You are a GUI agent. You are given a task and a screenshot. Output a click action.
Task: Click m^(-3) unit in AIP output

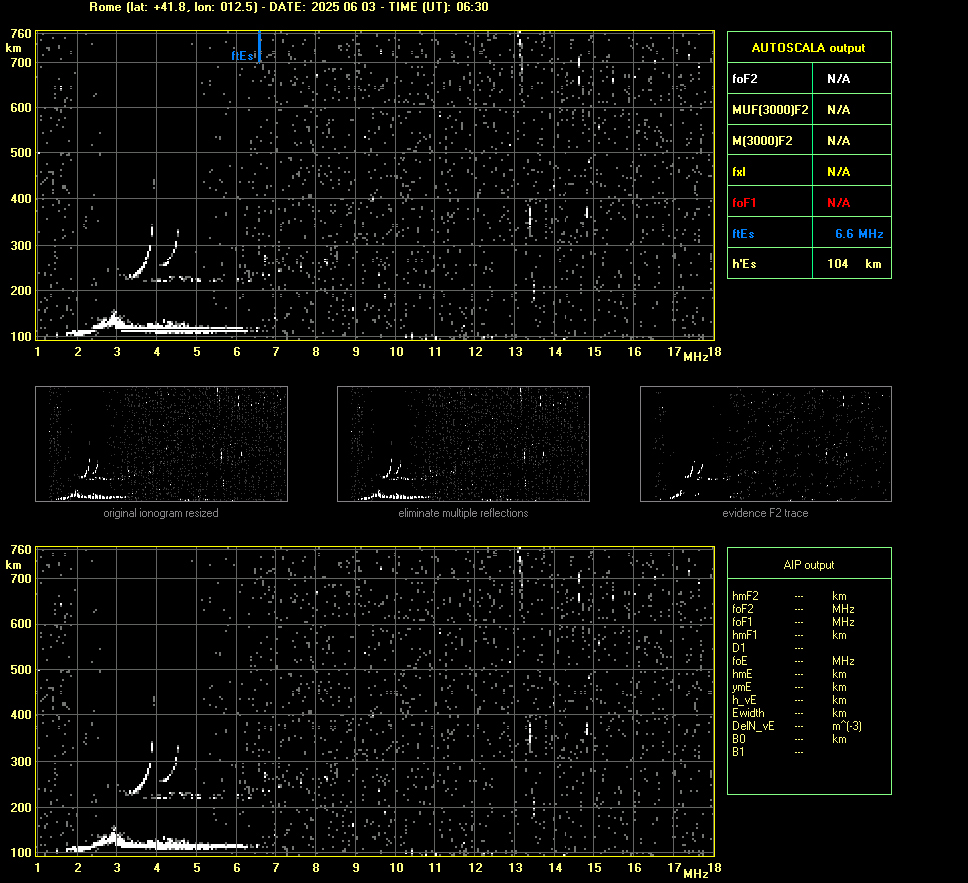pyautogui.click(x=847, y=726)
